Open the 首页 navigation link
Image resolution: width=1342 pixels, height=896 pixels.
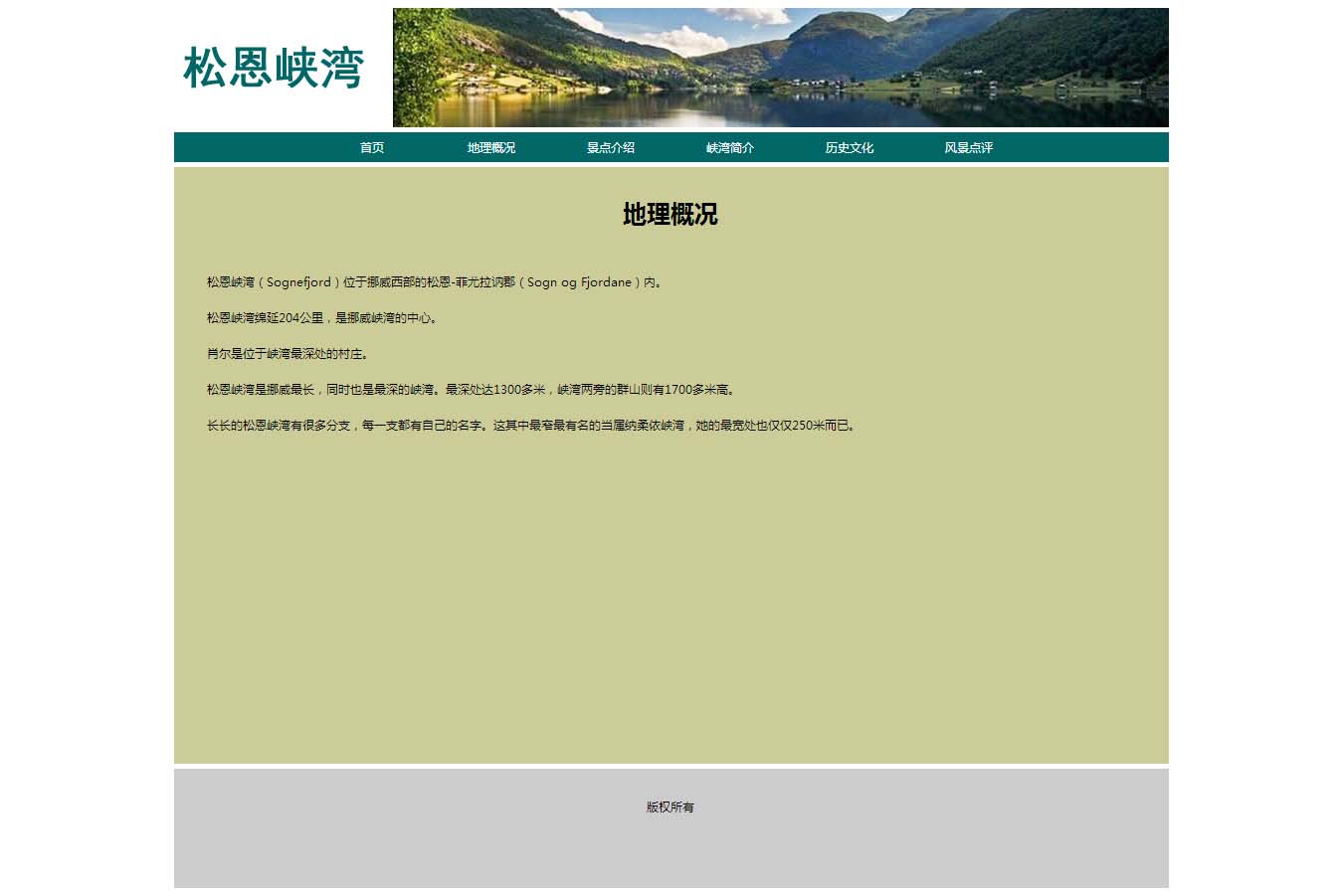point(372,147)
